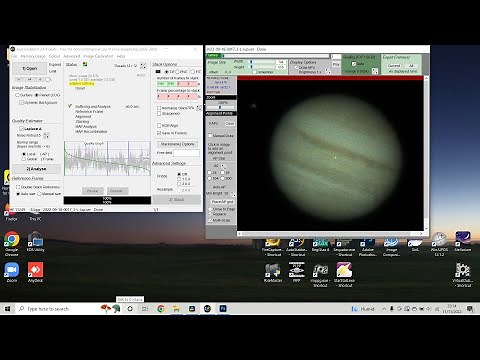The height and width of the screenshot is (360, 480).
Task: Open the AutoStakkert desktop shortcut
Action: [x=297, y=247]
